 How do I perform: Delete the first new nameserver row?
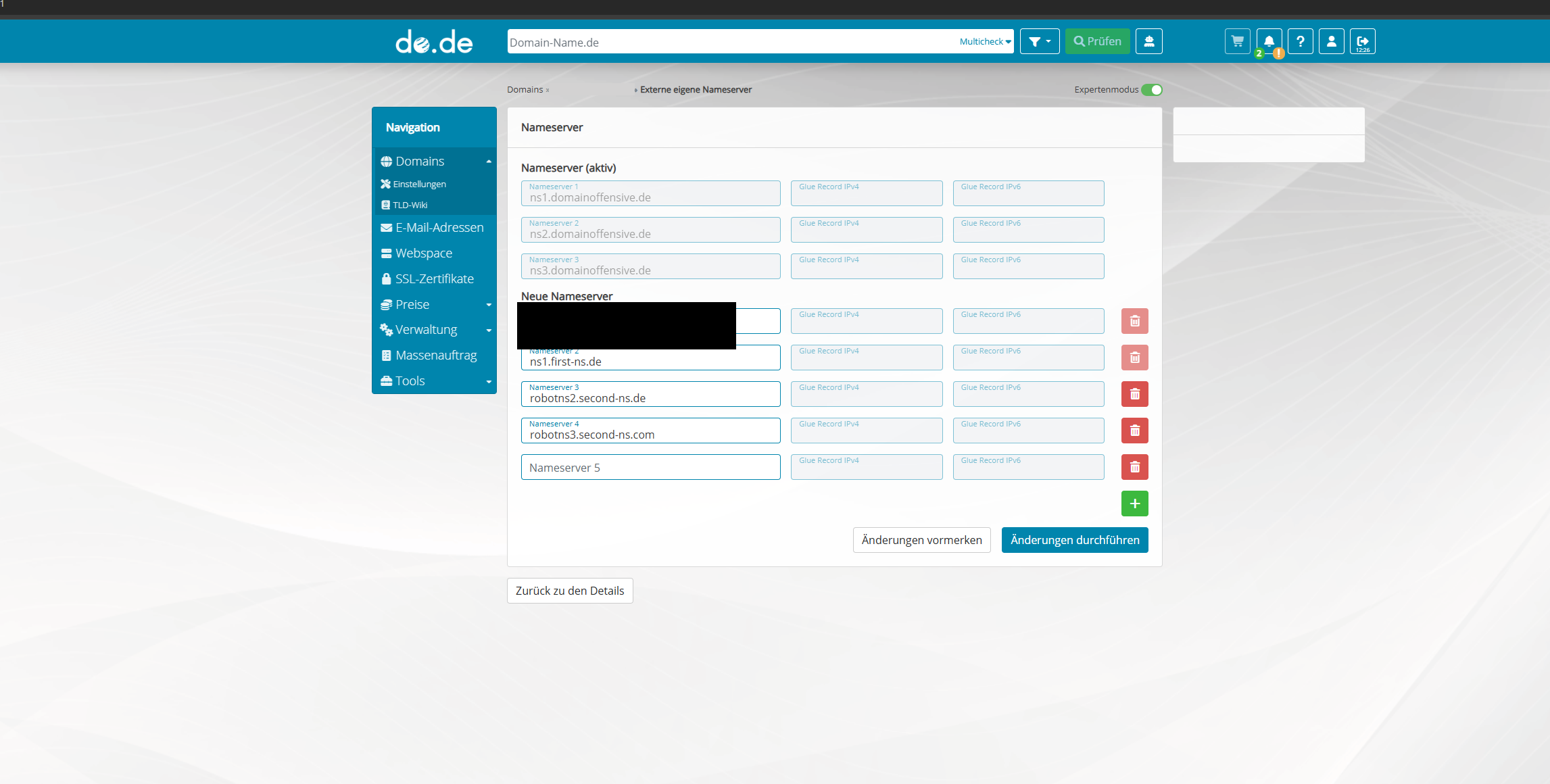(1135, 321)
